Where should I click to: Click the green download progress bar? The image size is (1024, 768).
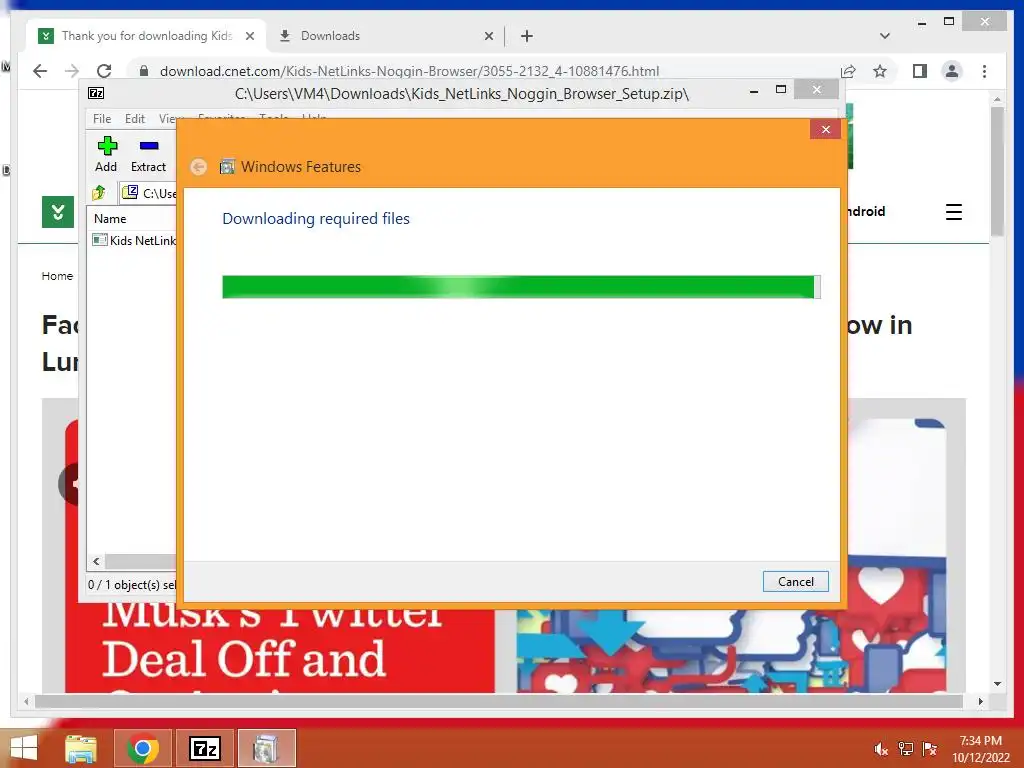[521, 287]
